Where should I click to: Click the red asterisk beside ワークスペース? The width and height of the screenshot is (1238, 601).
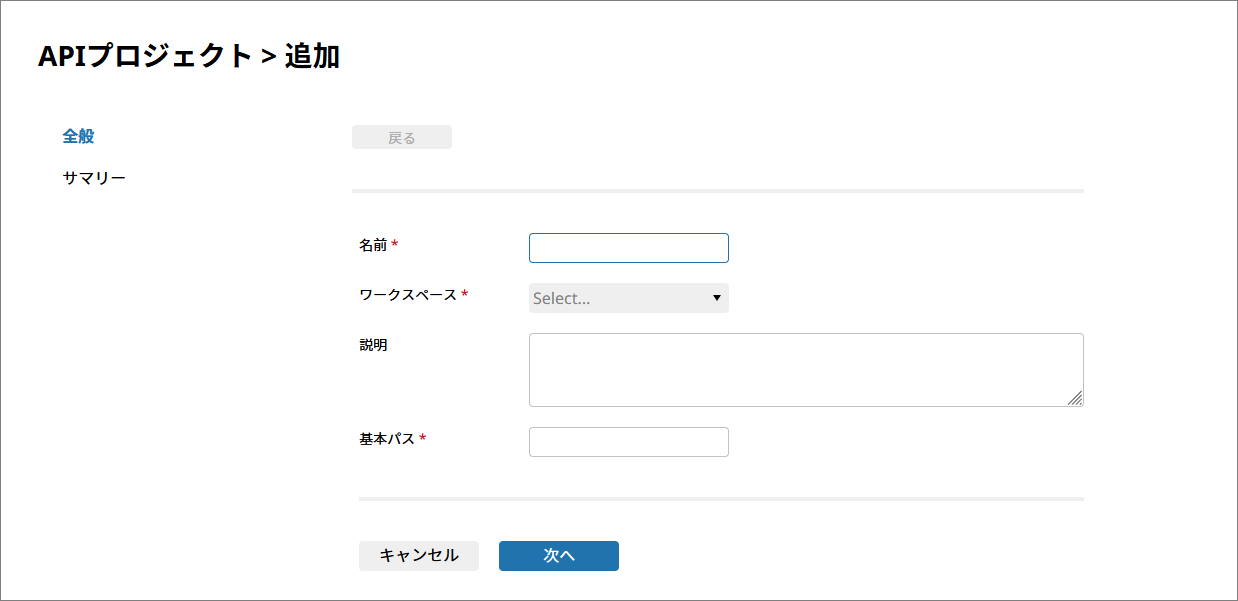[x=464, y=296]
